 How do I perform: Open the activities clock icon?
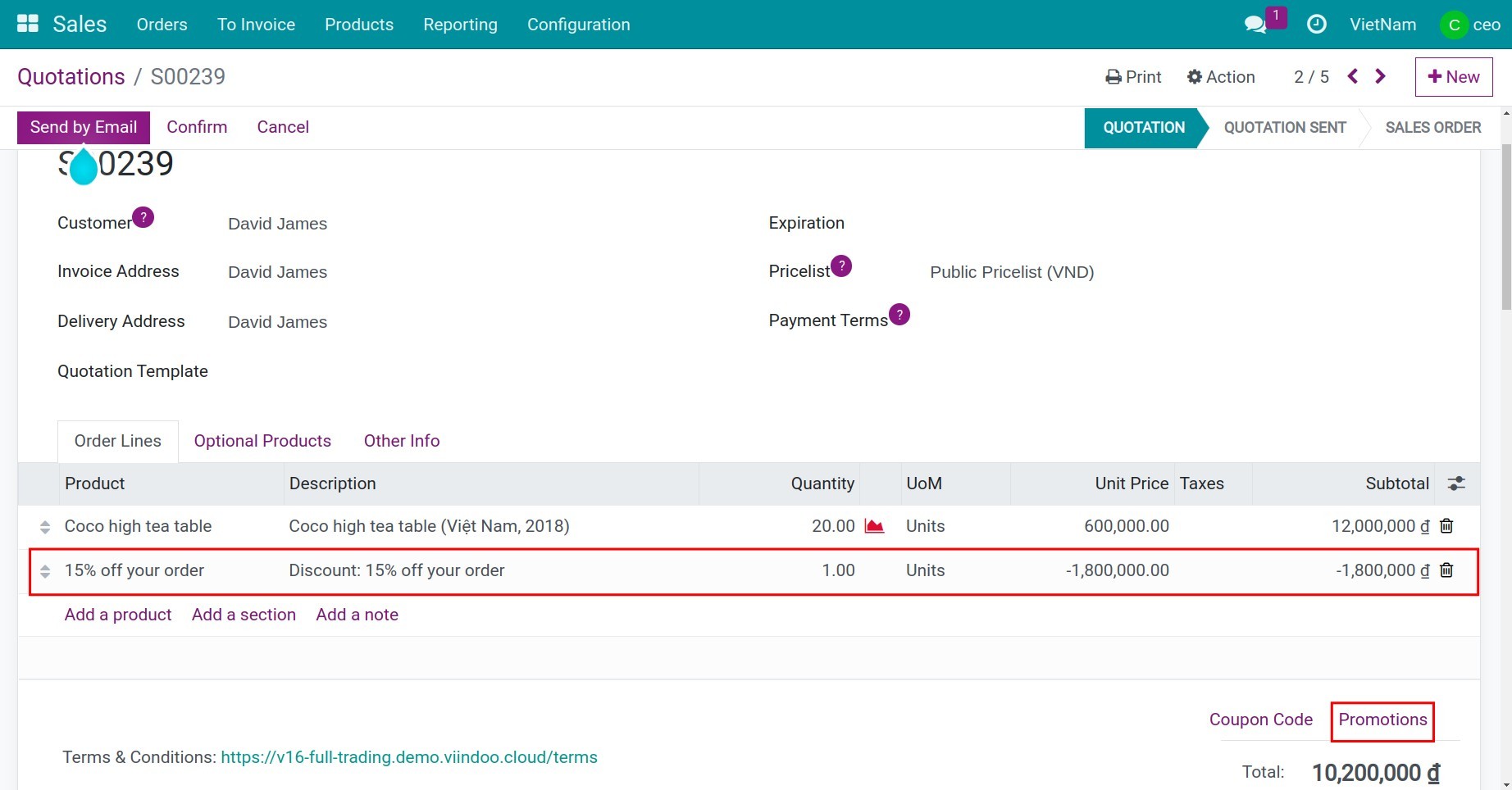tap(1316, 24)
